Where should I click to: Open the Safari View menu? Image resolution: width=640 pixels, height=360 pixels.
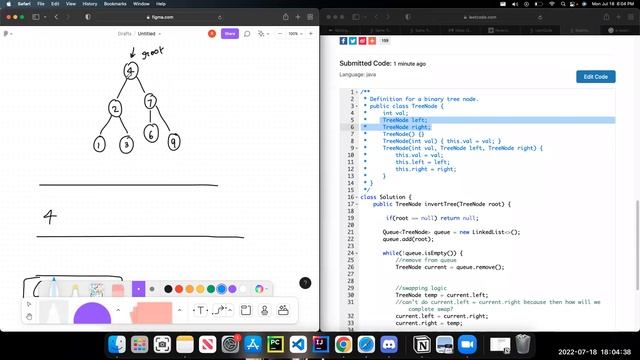(71, 4)
